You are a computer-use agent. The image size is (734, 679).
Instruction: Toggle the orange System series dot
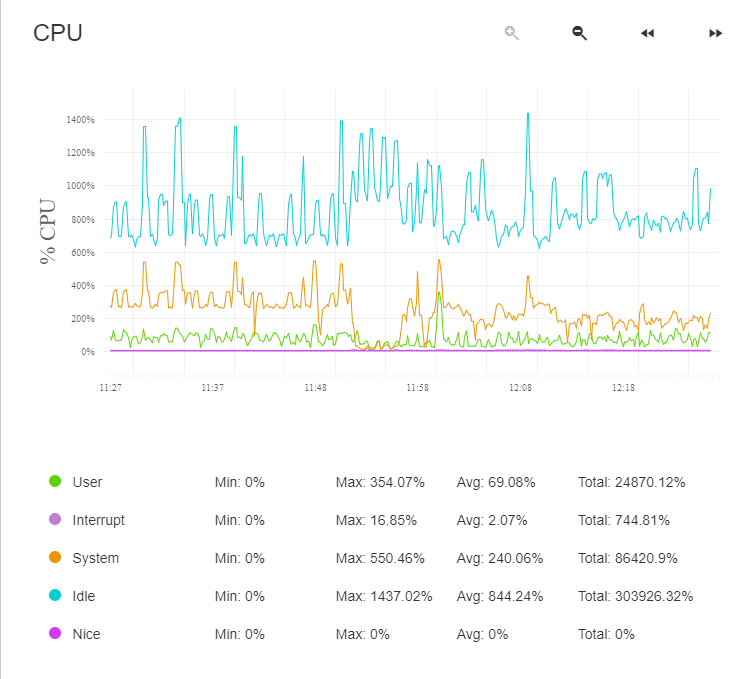[x=55, y=558]
